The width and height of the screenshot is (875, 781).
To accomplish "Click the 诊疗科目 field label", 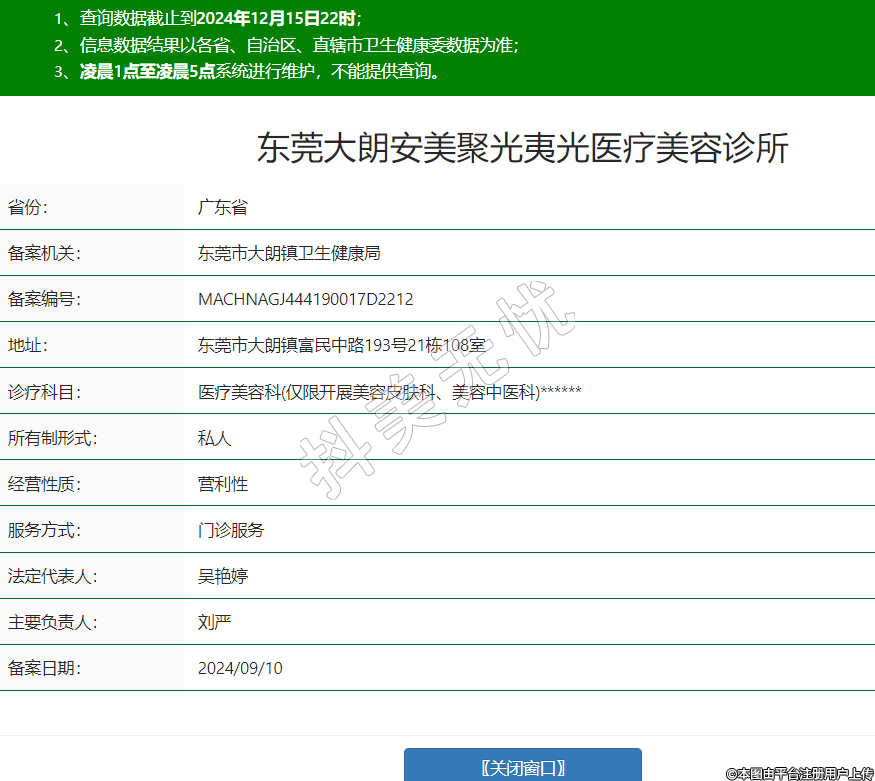I will 44,392.
